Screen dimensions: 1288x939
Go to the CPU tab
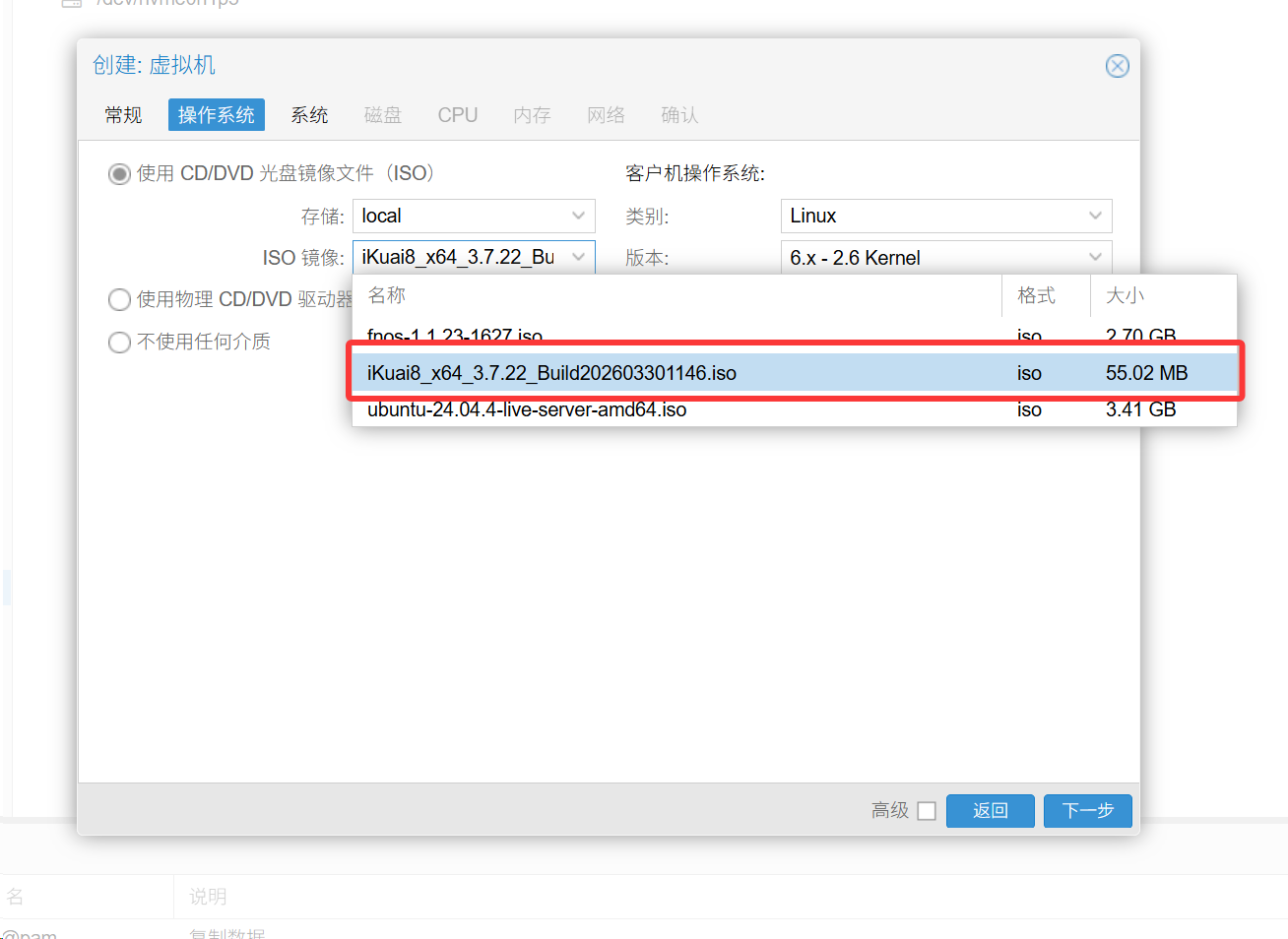(457, 115)
